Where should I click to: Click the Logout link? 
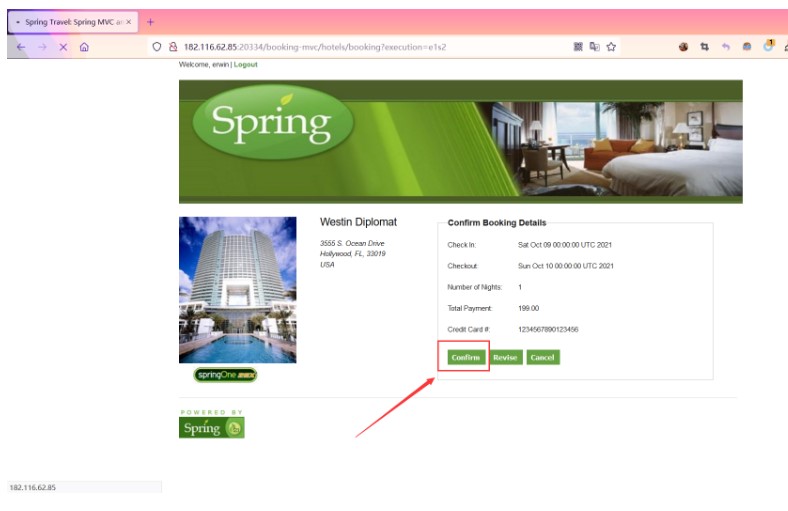[245, 64]
